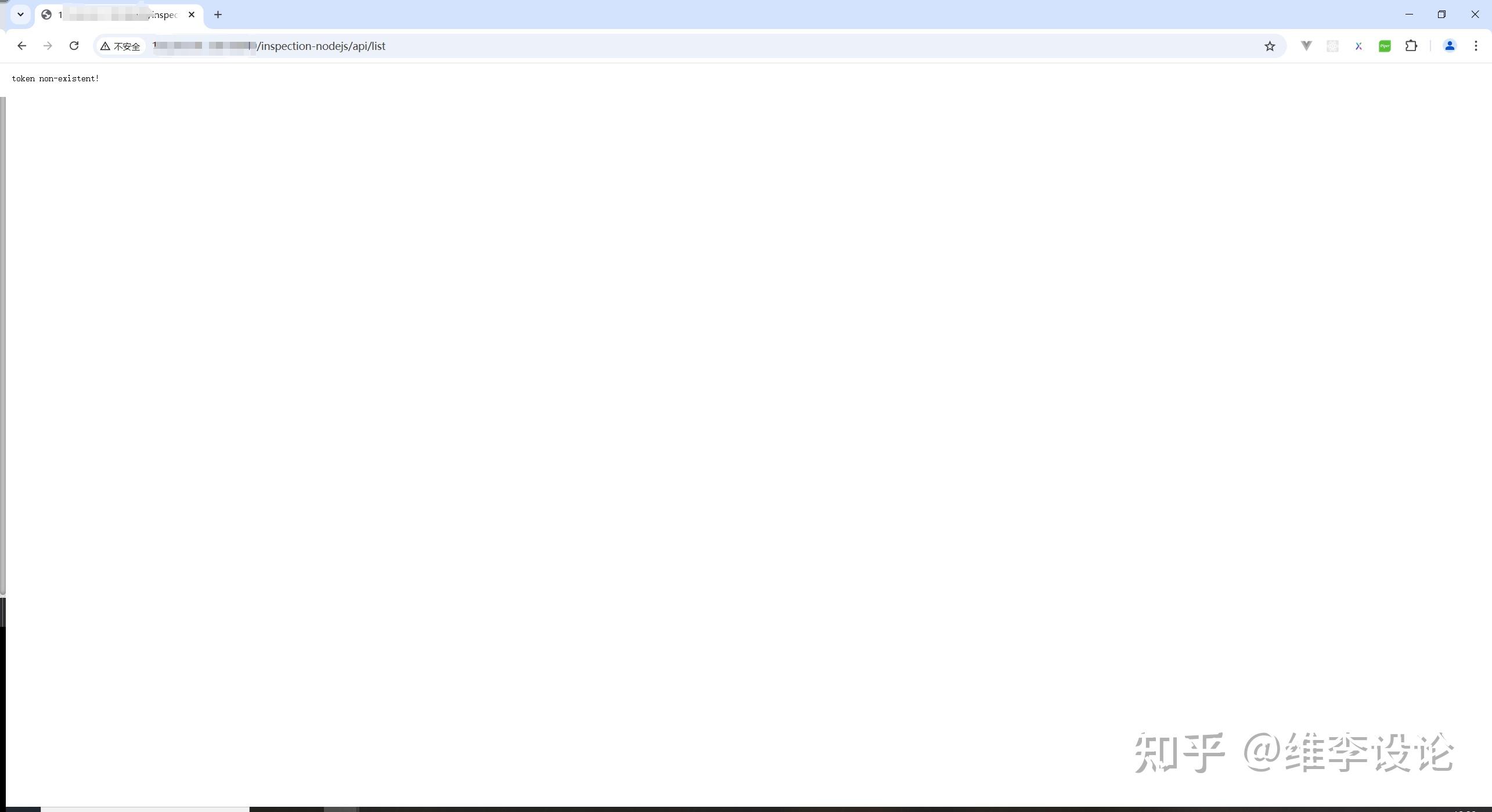Open a new tab with plus button
This screenshot has width=1492, height=812.
click(x=218, y=15)
